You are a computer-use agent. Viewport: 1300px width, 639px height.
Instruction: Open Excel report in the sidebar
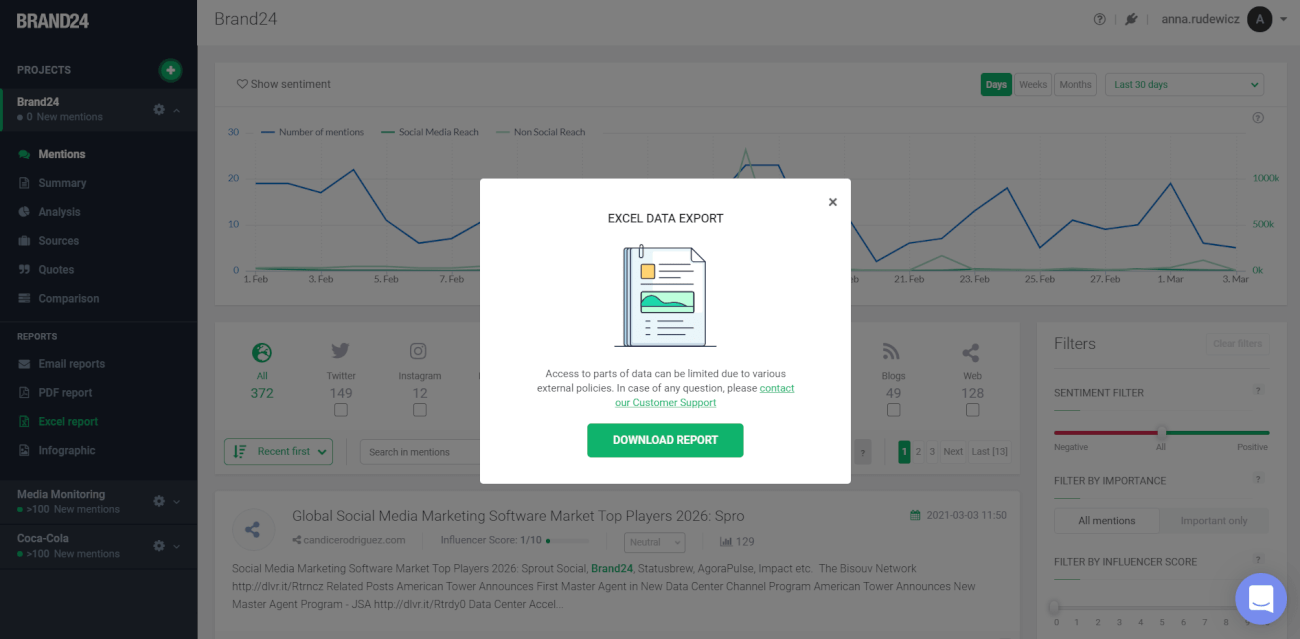pyautogui.click(x=68, y=422)
